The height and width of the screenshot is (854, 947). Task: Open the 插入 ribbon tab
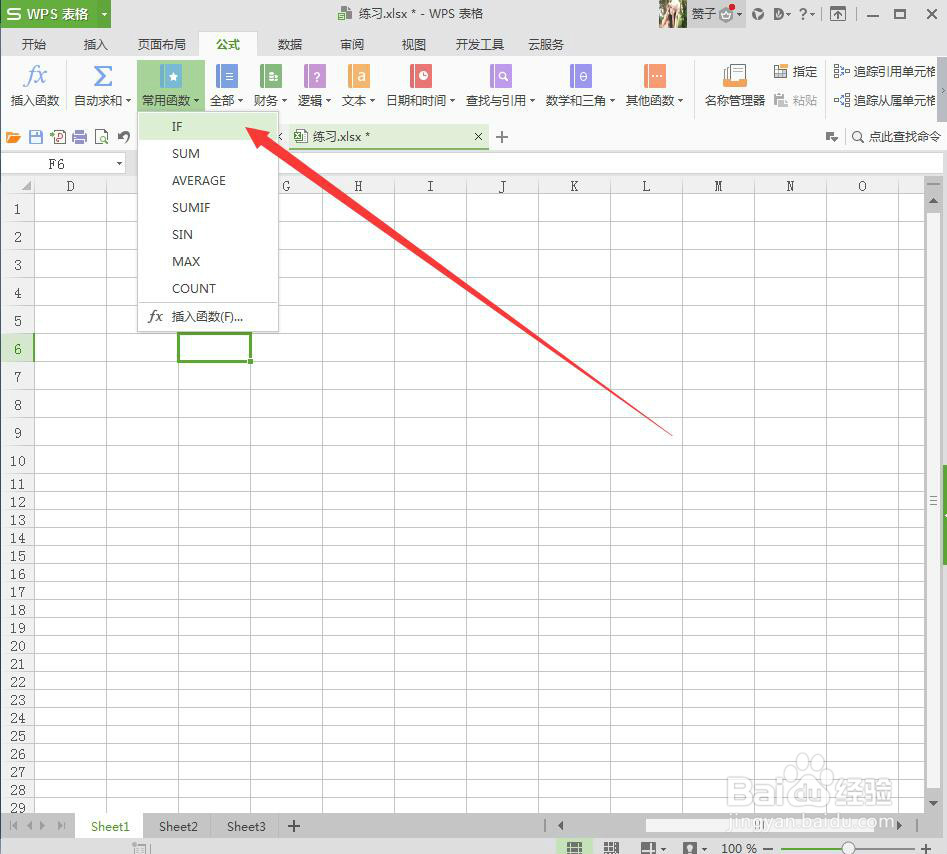95,44
